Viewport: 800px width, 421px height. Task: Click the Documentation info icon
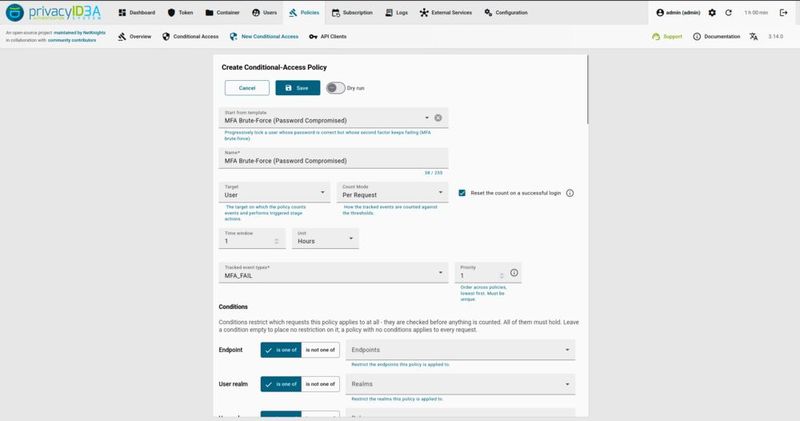click(697, 37)
